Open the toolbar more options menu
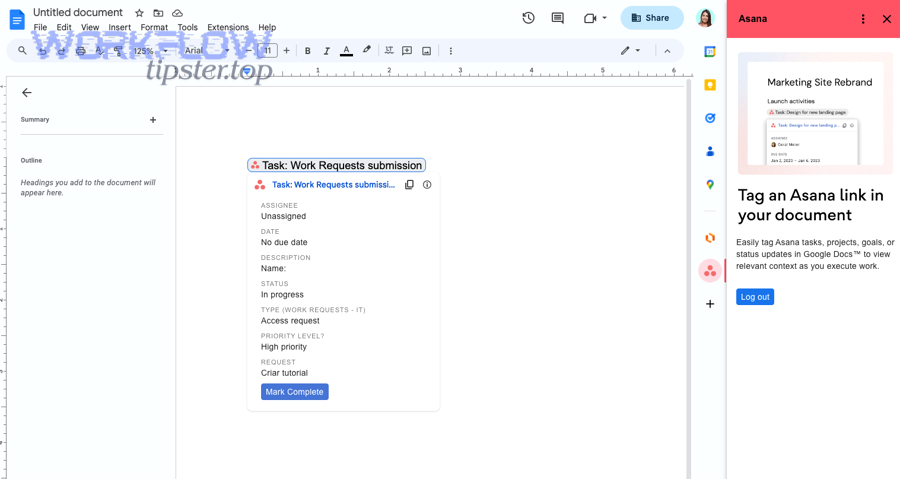This screenshot has width=900, height=479. click(x=451, y=50)
